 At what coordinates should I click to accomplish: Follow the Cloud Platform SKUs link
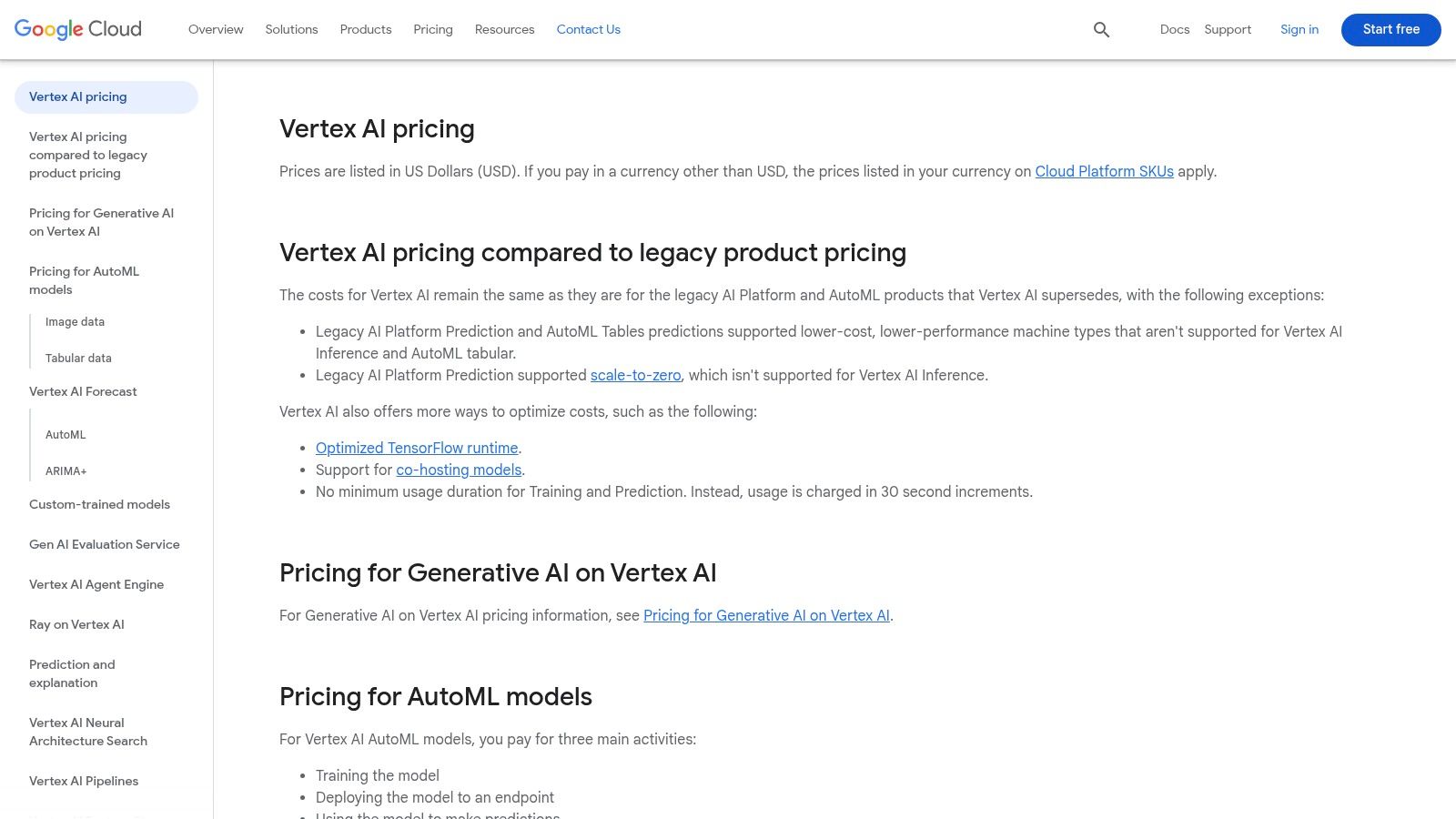[x=1104, y=171]
